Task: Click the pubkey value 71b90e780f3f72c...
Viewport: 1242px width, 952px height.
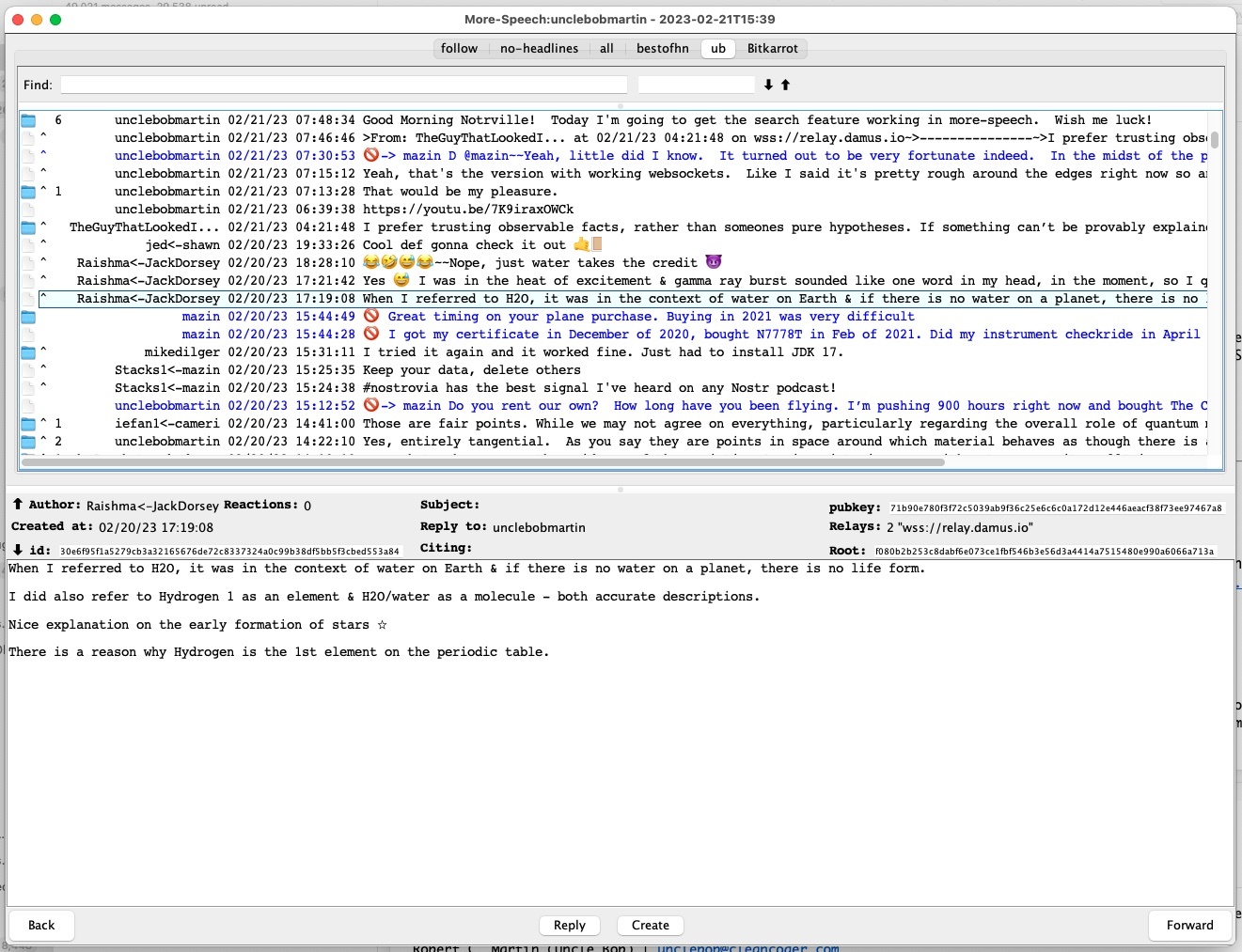Action: pyautogui.click(x=1056, y=508)
